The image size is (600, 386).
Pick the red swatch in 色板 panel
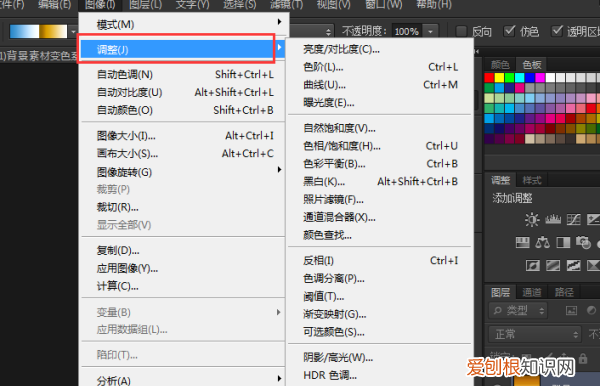(489, 78)
